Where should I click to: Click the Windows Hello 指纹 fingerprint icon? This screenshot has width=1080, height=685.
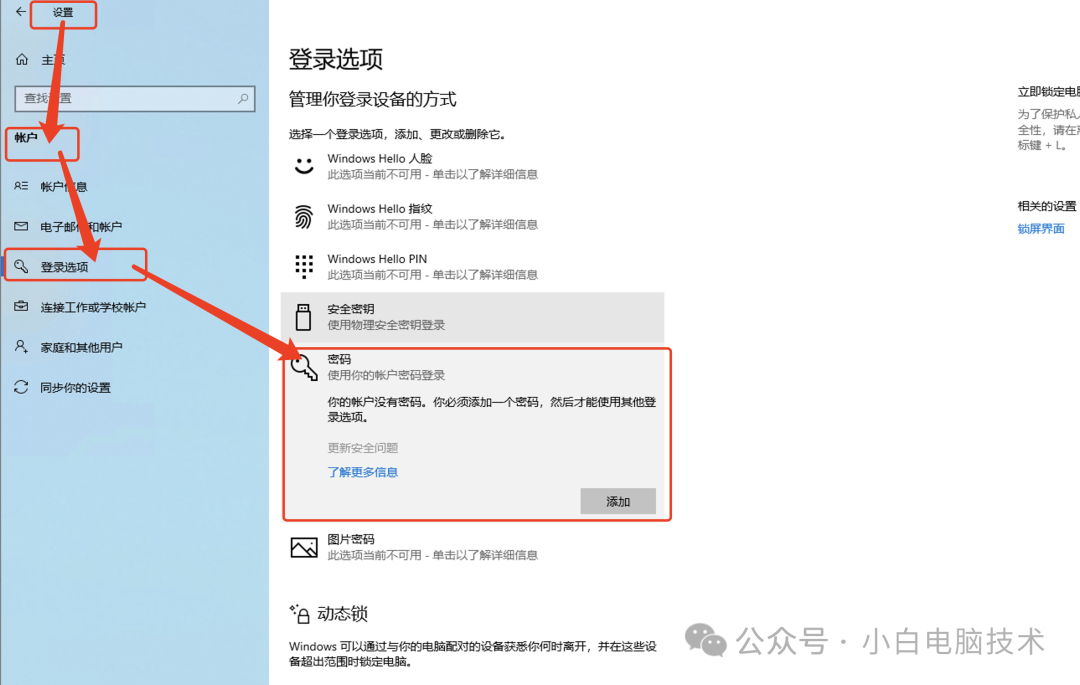point(304,216)
